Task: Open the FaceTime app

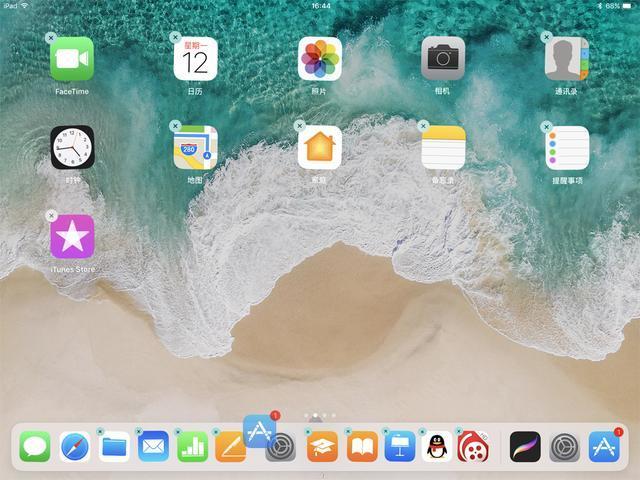Action: (x=72, y=59)
